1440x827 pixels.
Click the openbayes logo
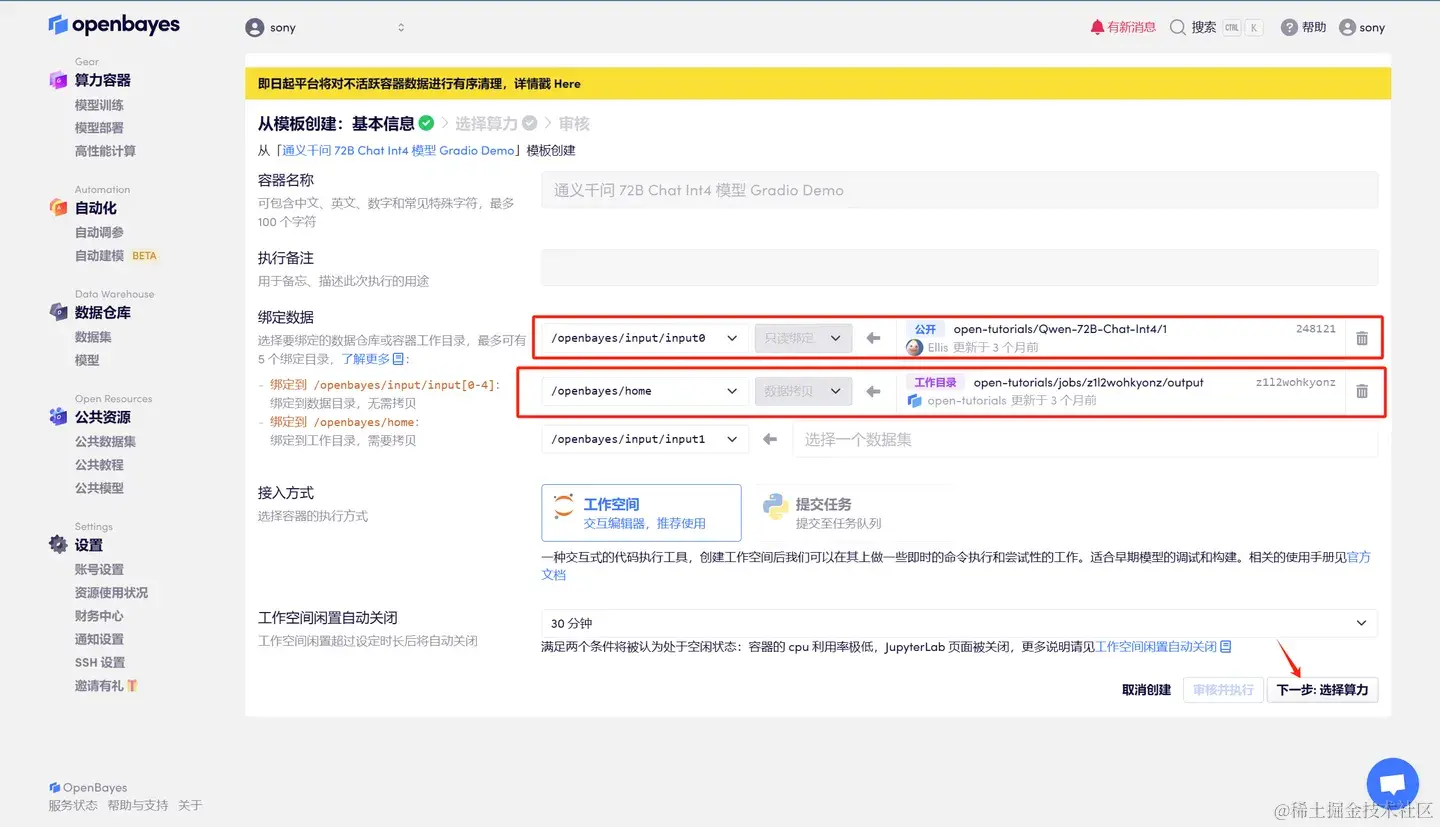(114, 25)
